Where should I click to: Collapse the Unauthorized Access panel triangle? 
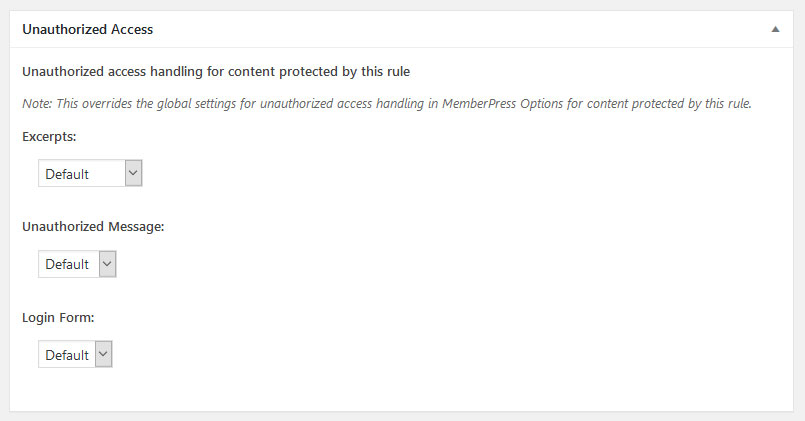(x=775, y=30)
